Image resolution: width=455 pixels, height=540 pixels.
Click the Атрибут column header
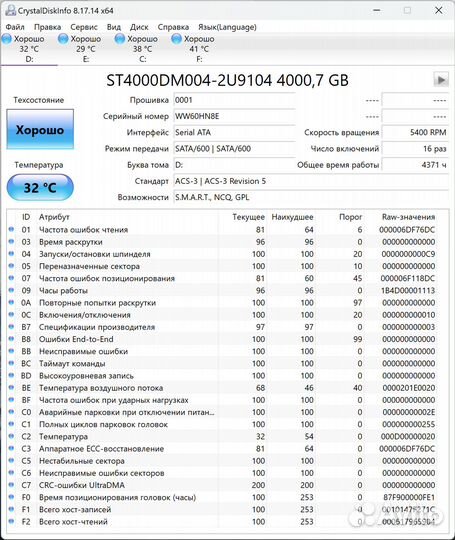pyautogui.click(x=54, y=217)
